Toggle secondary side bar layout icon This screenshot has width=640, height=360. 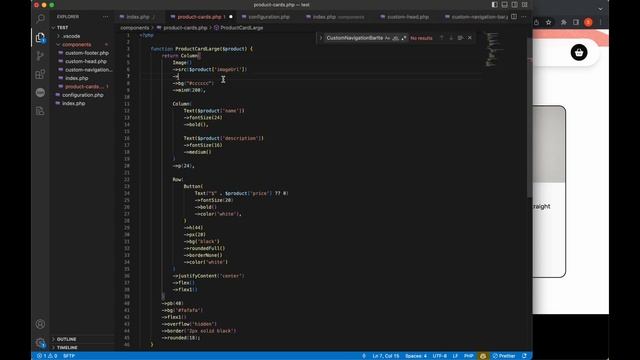click(x=515, y=5)
